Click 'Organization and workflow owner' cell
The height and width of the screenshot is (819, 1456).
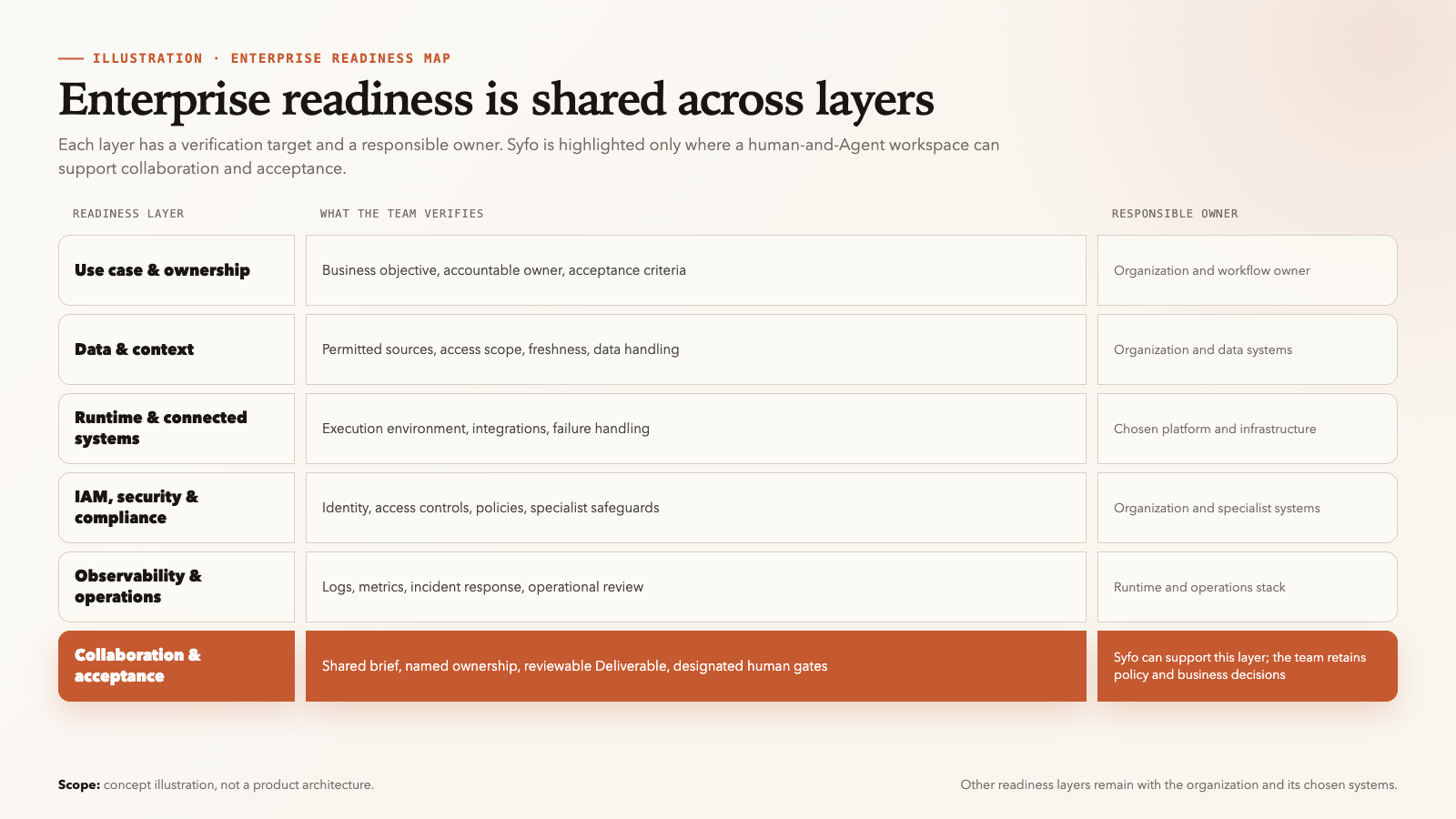pos(1248,270)
